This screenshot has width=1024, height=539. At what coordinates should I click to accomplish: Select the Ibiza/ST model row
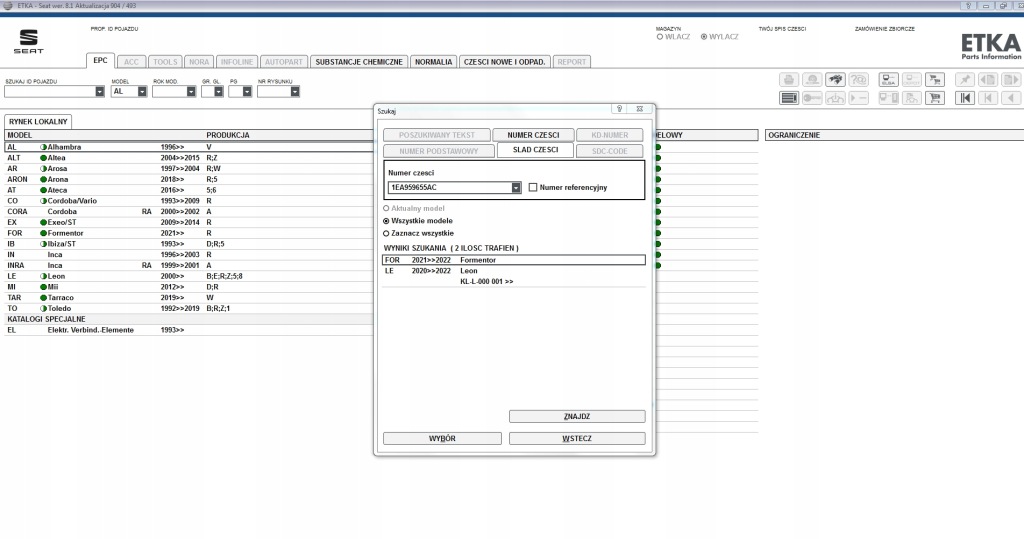189,244
